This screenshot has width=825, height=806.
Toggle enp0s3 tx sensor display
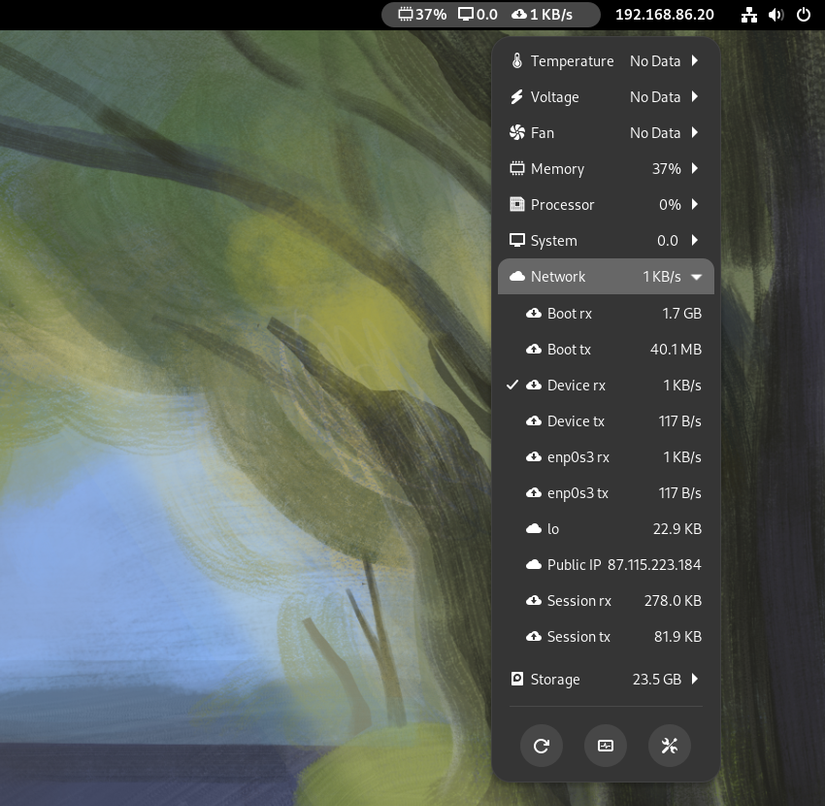[606, 493]
